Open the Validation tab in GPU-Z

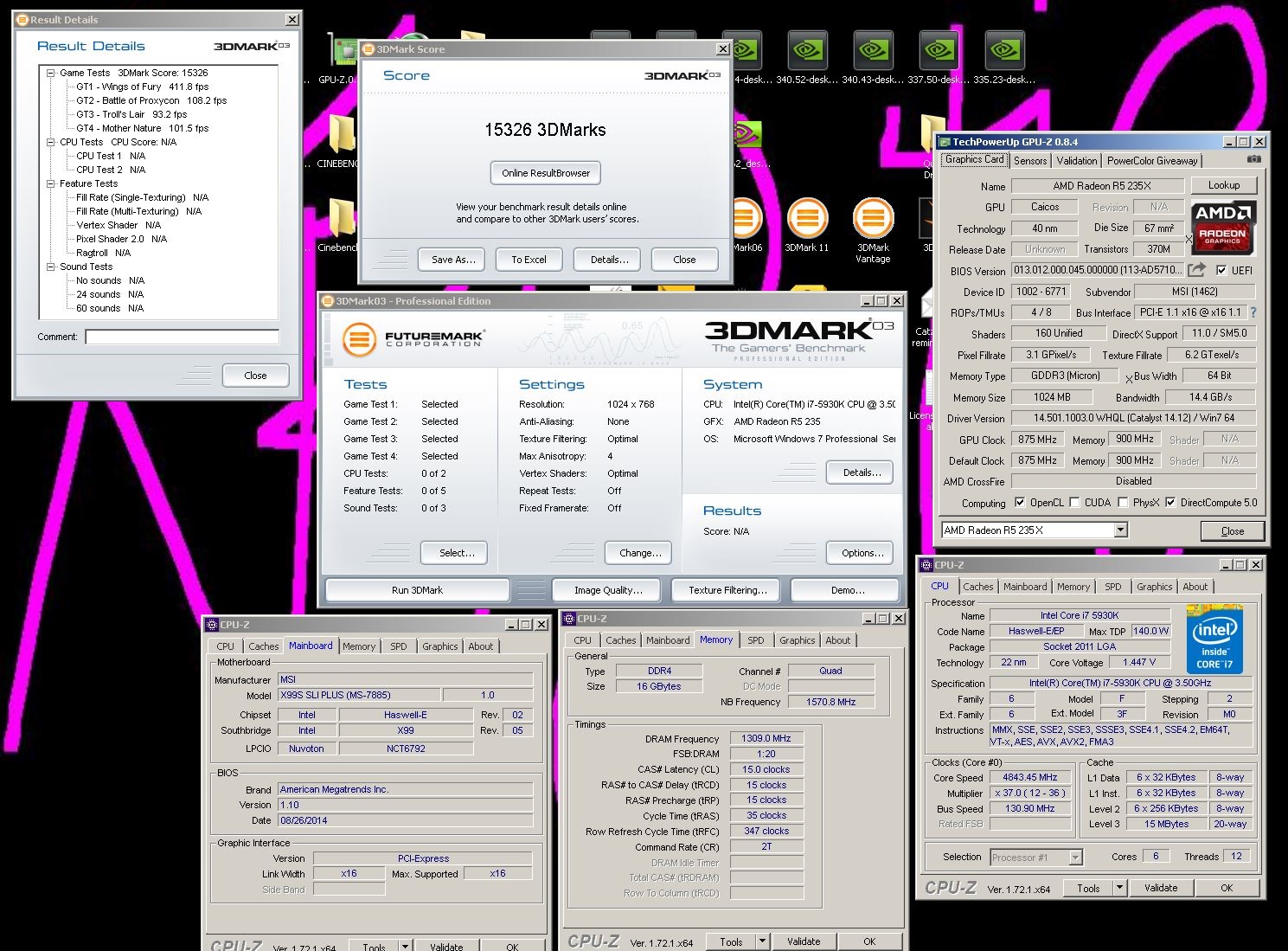tap(1077, 160)
